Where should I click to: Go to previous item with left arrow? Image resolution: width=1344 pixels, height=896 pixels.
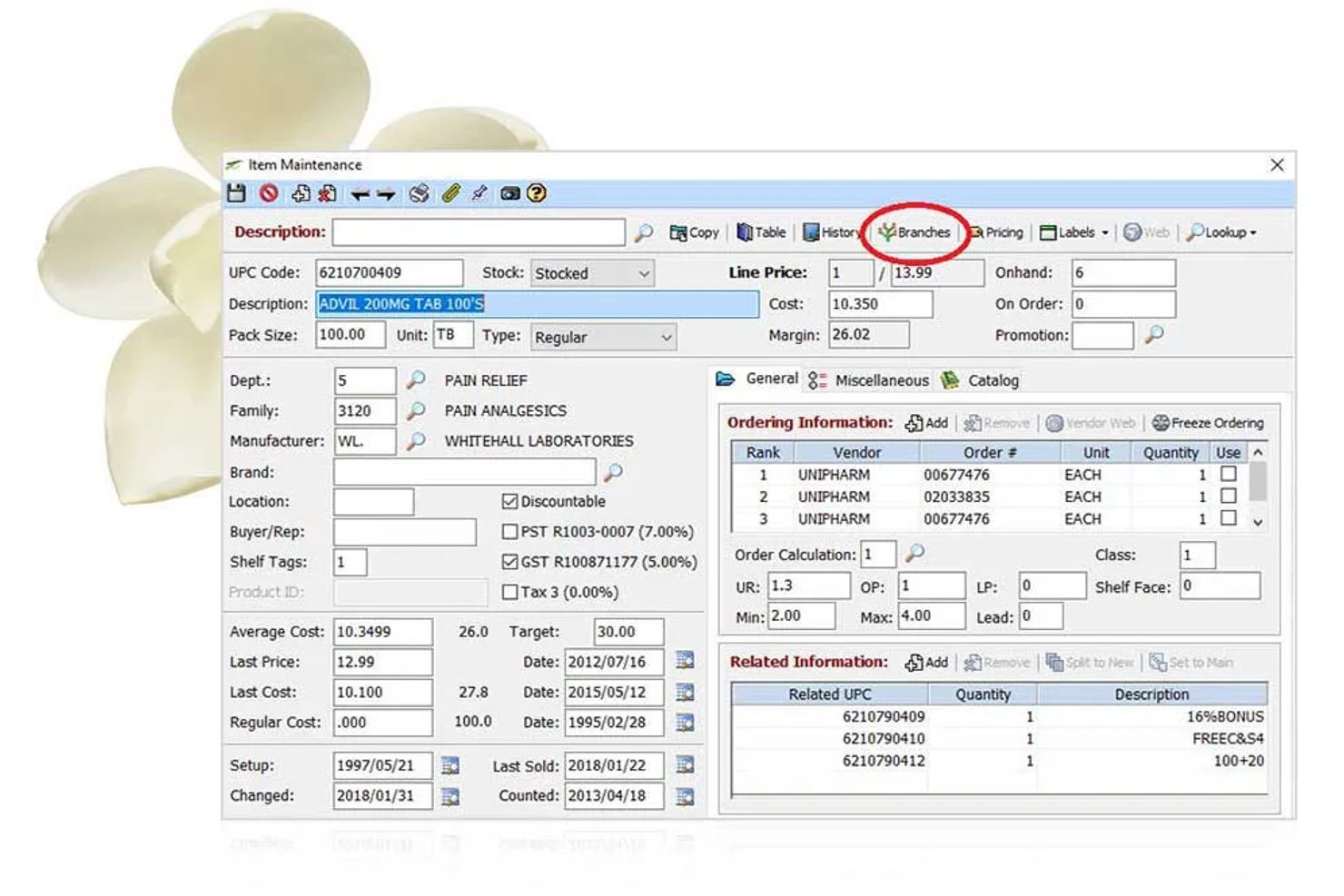[361, 194]
